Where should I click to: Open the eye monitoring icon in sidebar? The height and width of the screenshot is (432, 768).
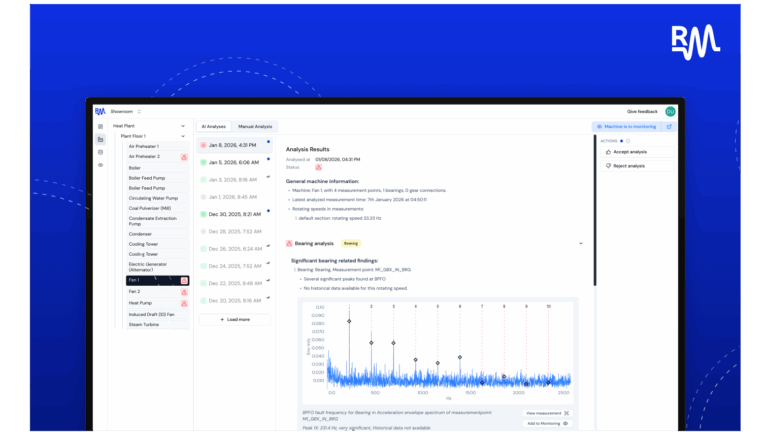[100, 165]
